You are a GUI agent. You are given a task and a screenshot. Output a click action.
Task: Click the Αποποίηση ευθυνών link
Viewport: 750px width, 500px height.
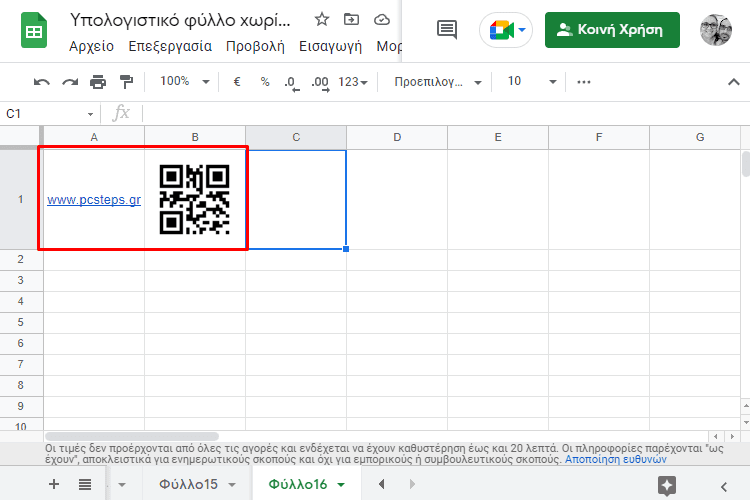[x=616, y=459]
